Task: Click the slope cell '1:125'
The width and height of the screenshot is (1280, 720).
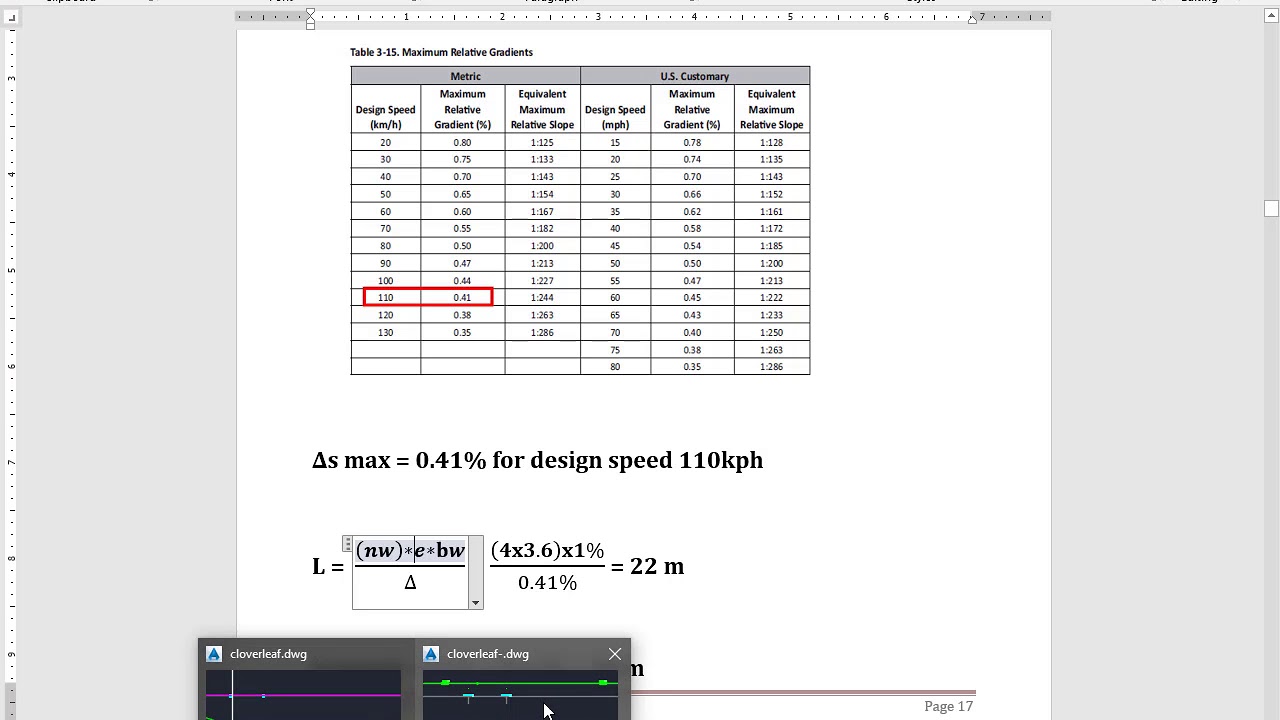Action: 542,142
